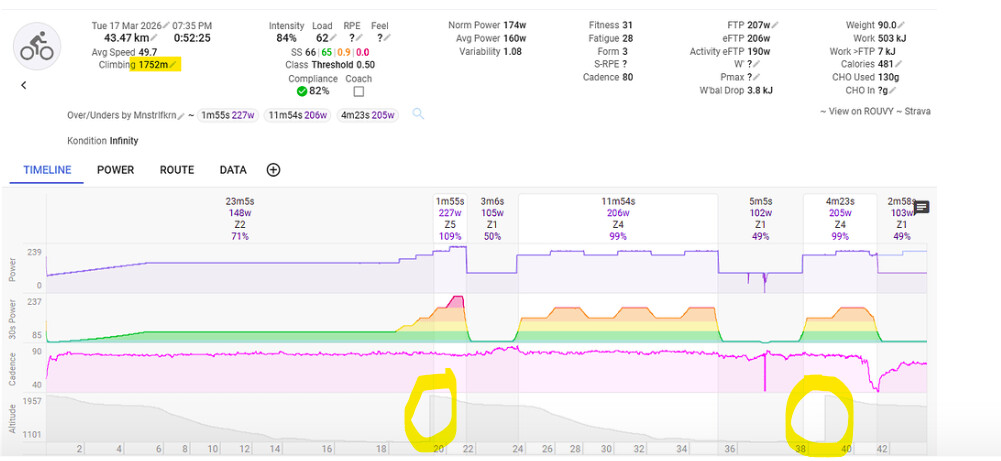Select the 11m54s Z4 interval on timeline
Screen dimensions: 1001x461
tap(618, 218)
